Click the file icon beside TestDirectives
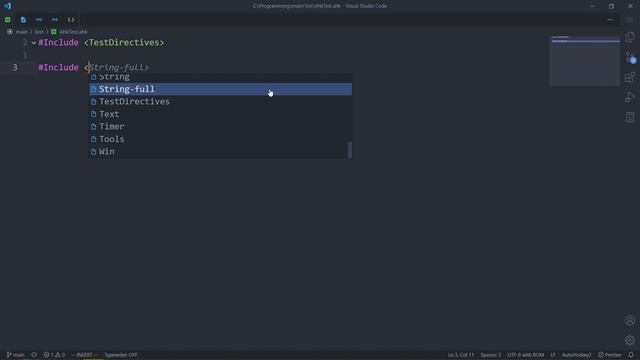This screenshot has width=640, height=360. point(93,102)
